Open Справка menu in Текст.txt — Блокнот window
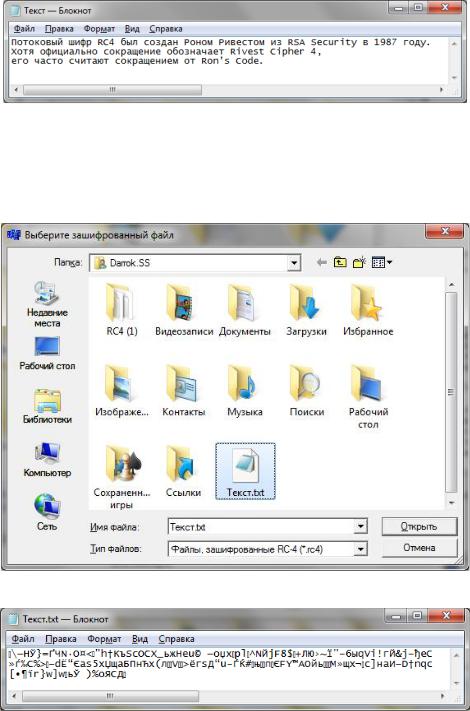Viewport: 470px width, 711px height. tap(176, 638)
